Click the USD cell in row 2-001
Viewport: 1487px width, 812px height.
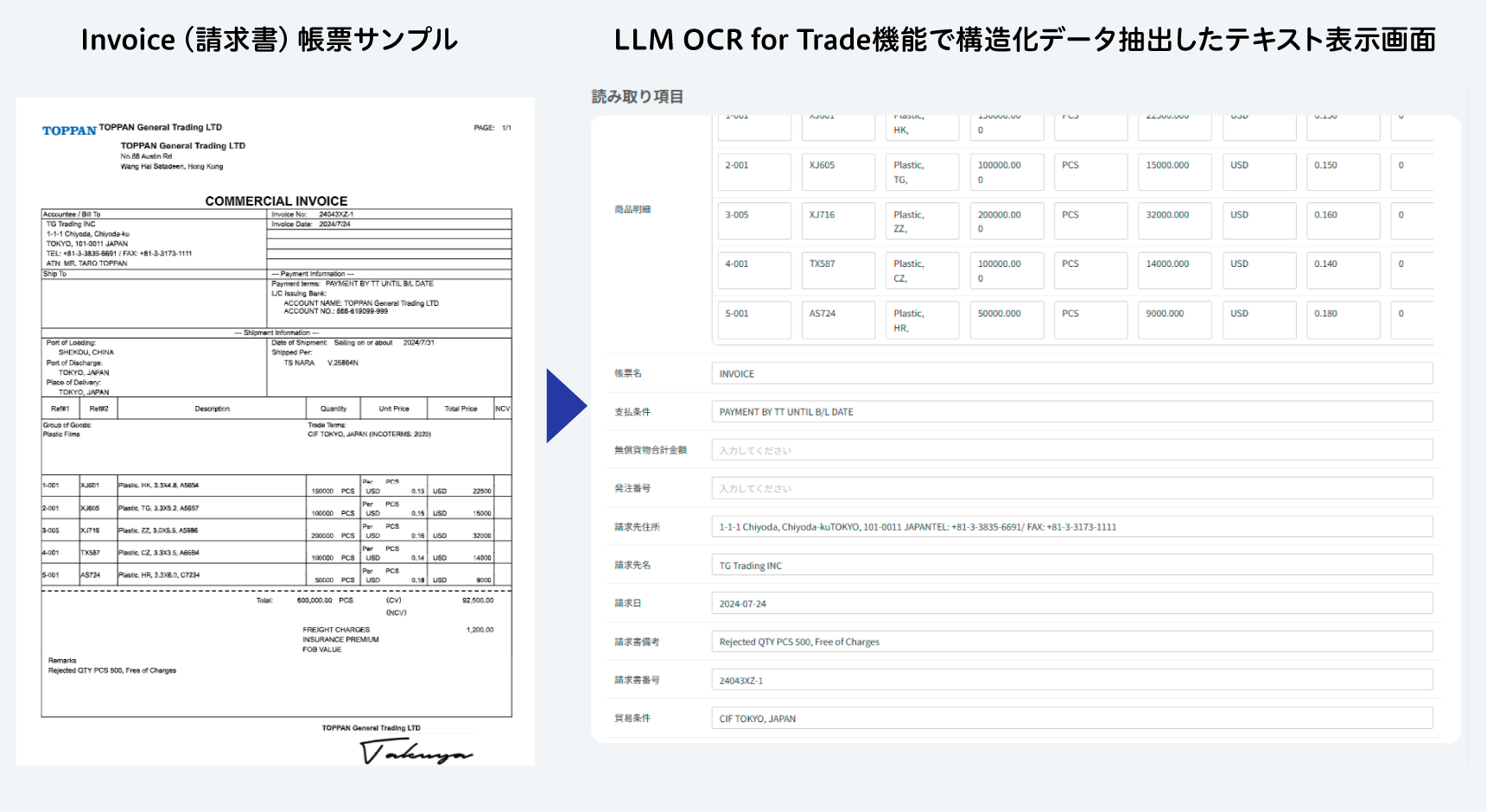(1259, 171)
